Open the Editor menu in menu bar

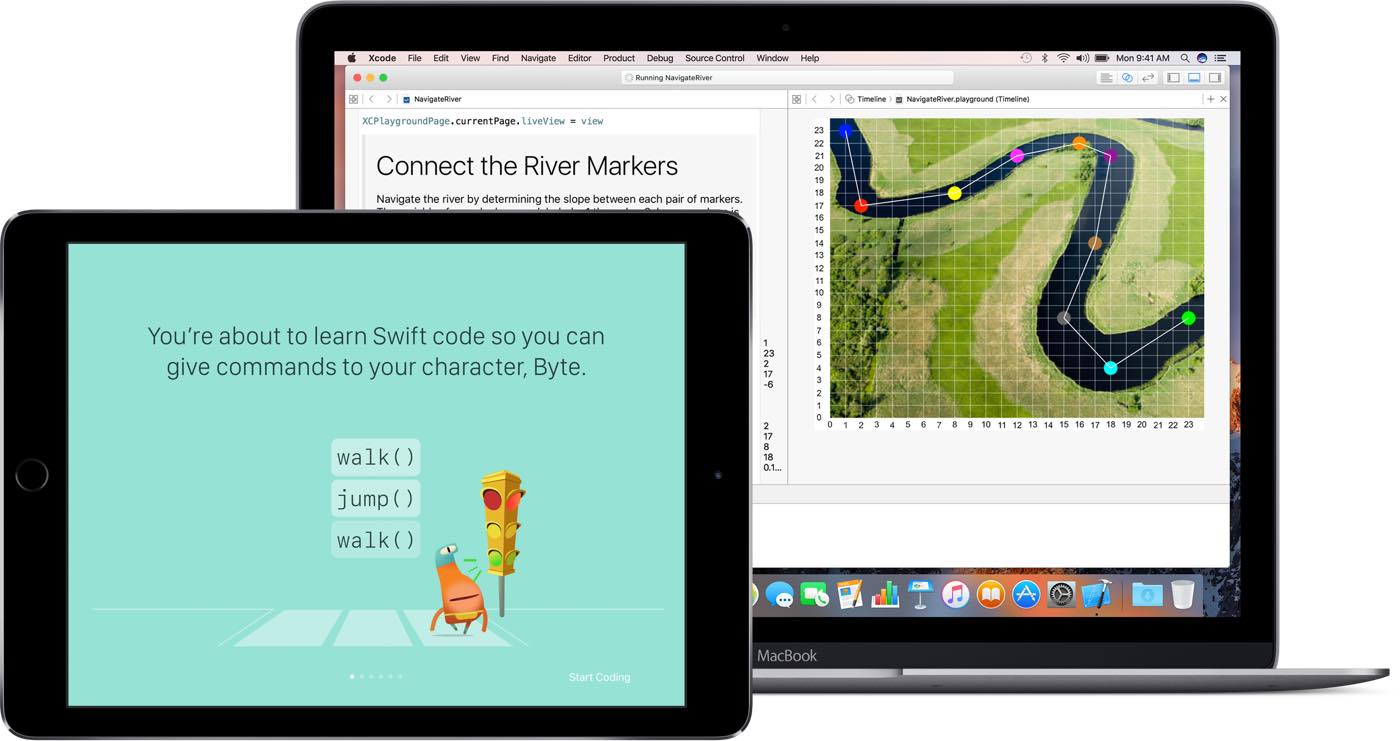pos(580,58)
